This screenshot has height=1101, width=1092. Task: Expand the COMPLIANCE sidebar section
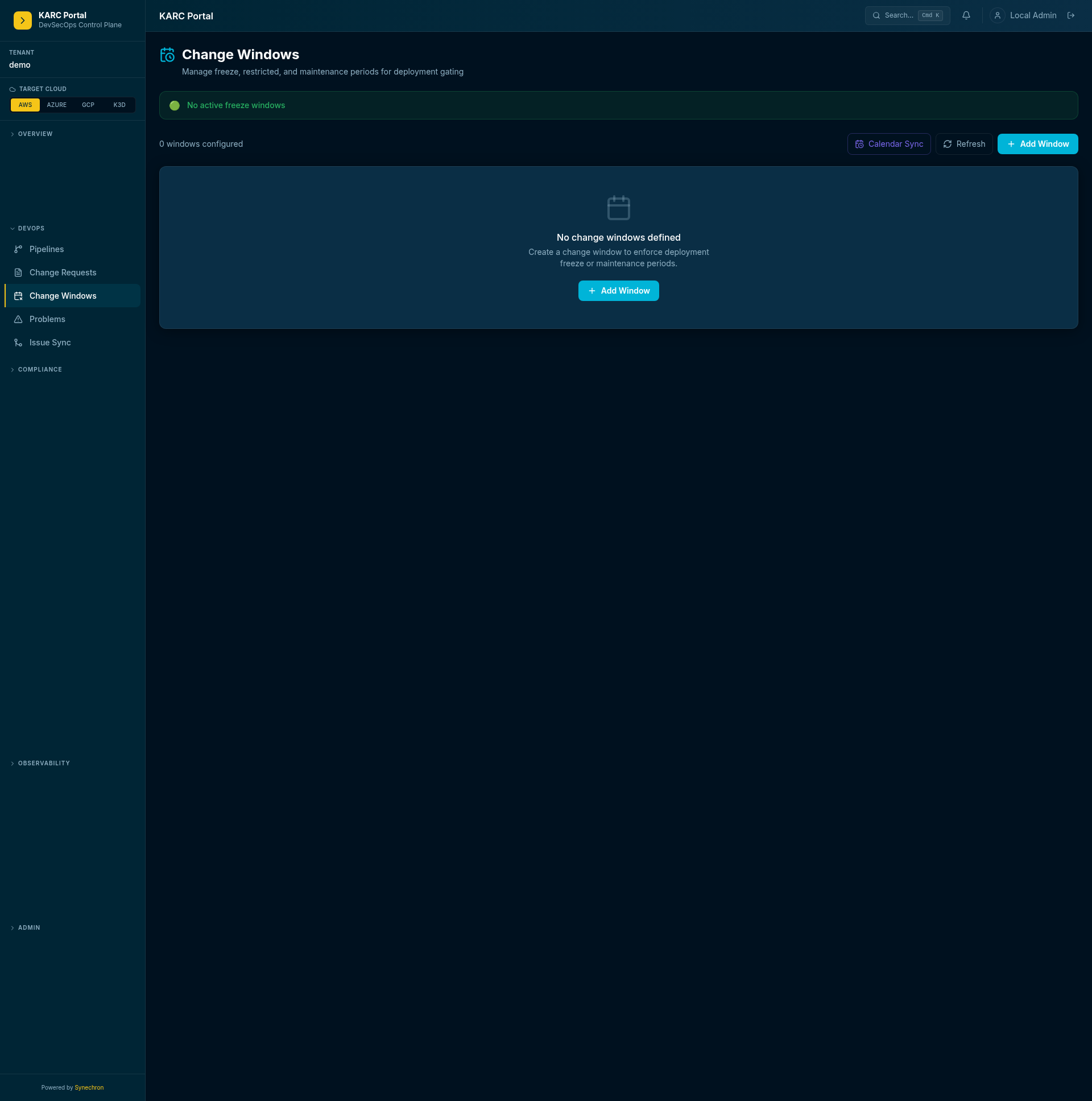[40, 369]
